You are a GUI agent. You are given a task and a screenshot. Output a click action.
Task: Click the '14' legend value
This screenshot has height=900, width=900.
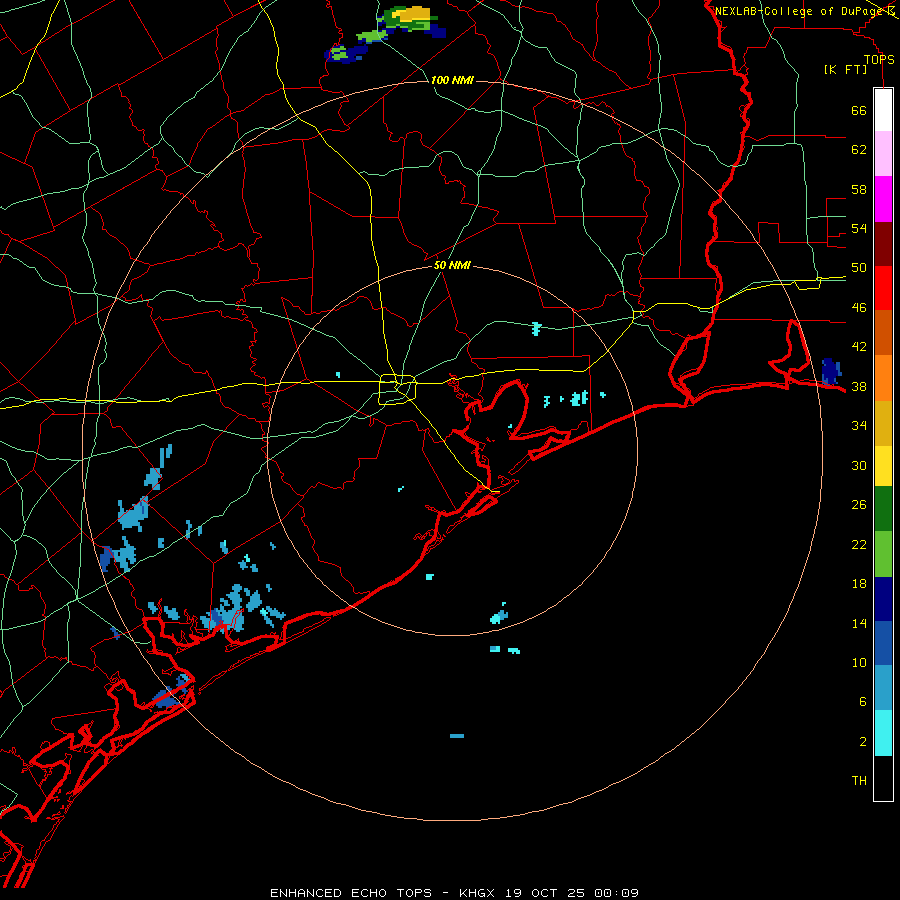click(859, 623)
